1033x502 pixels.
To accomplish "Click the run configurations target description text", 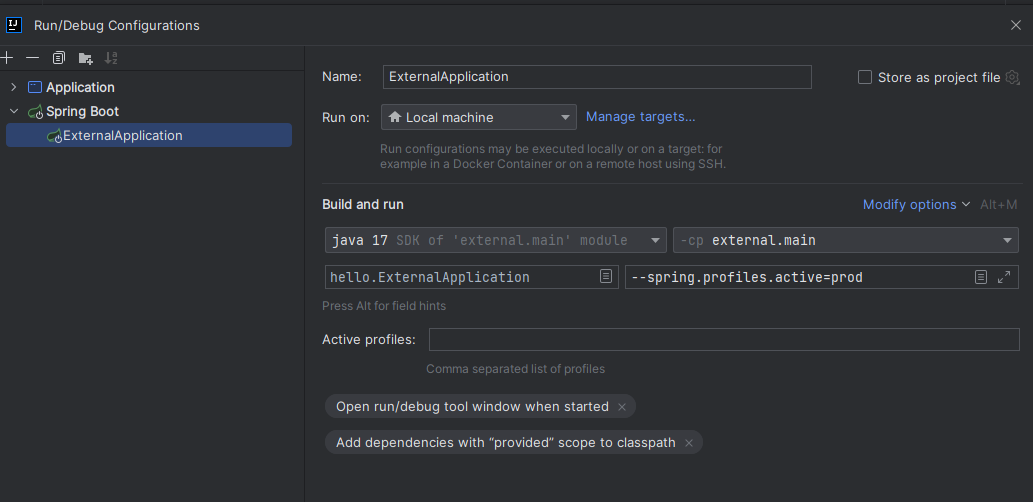I will point(553,156).
